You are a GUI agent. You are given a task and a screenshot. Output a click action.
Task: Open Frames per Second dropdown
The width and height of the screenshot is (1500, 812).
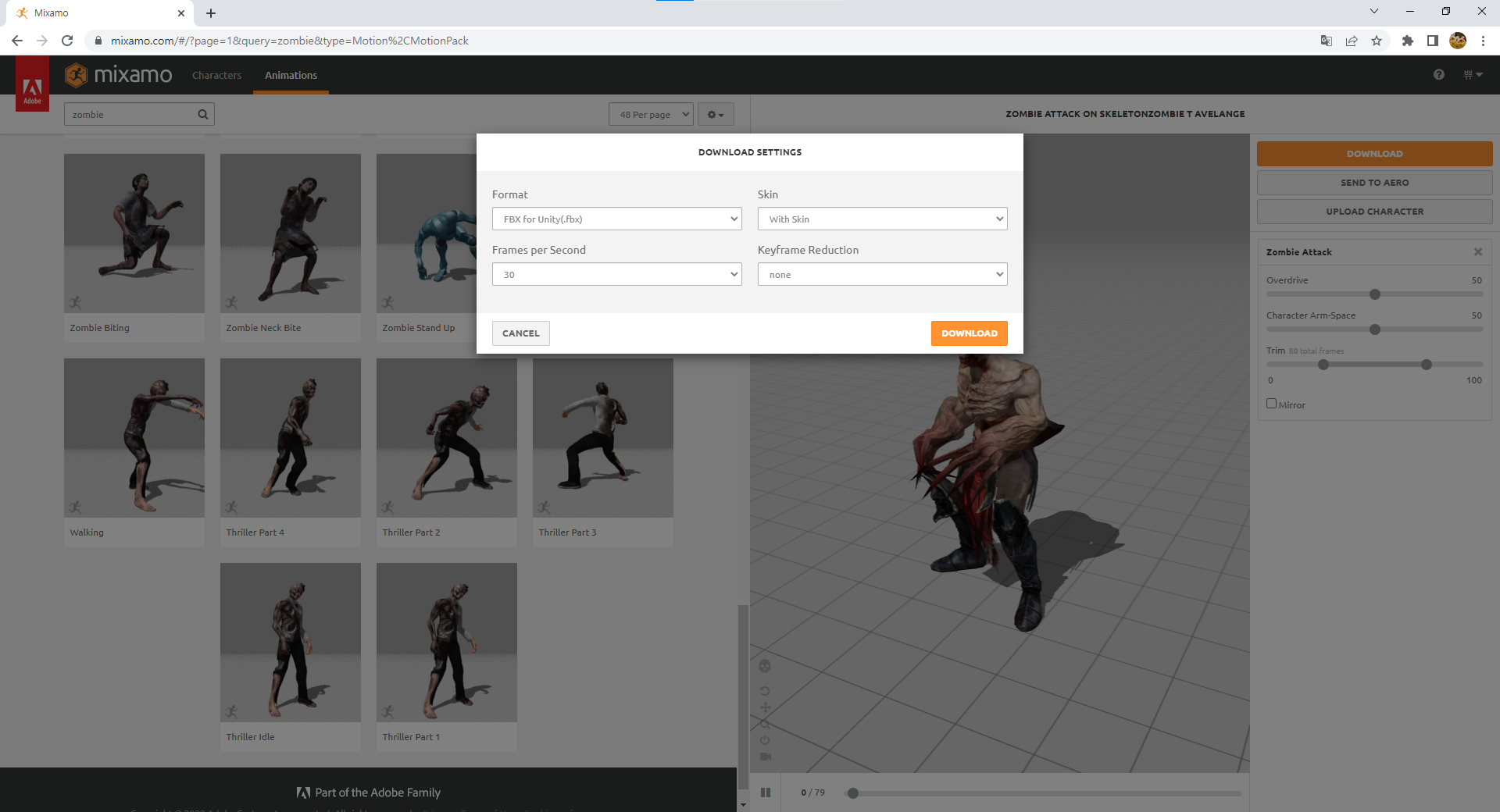tap(617, 274)
